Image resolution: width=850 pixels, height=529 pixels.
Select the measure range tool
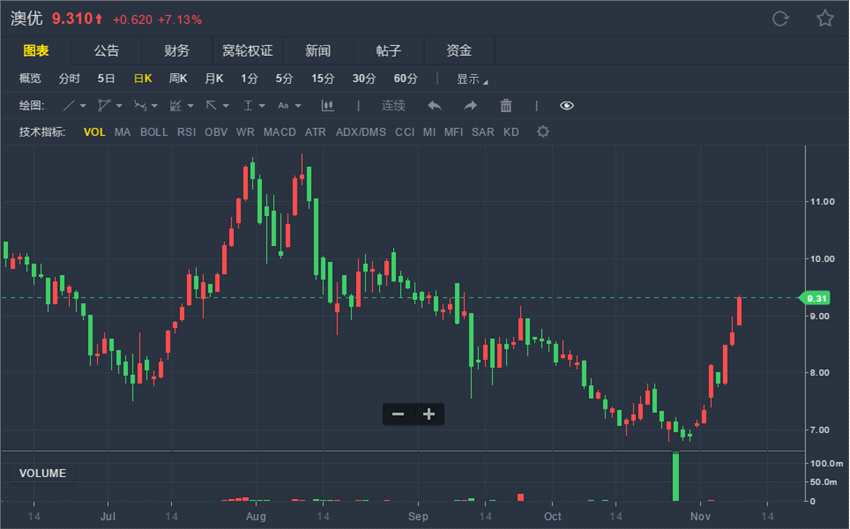[x=248, y=106]
